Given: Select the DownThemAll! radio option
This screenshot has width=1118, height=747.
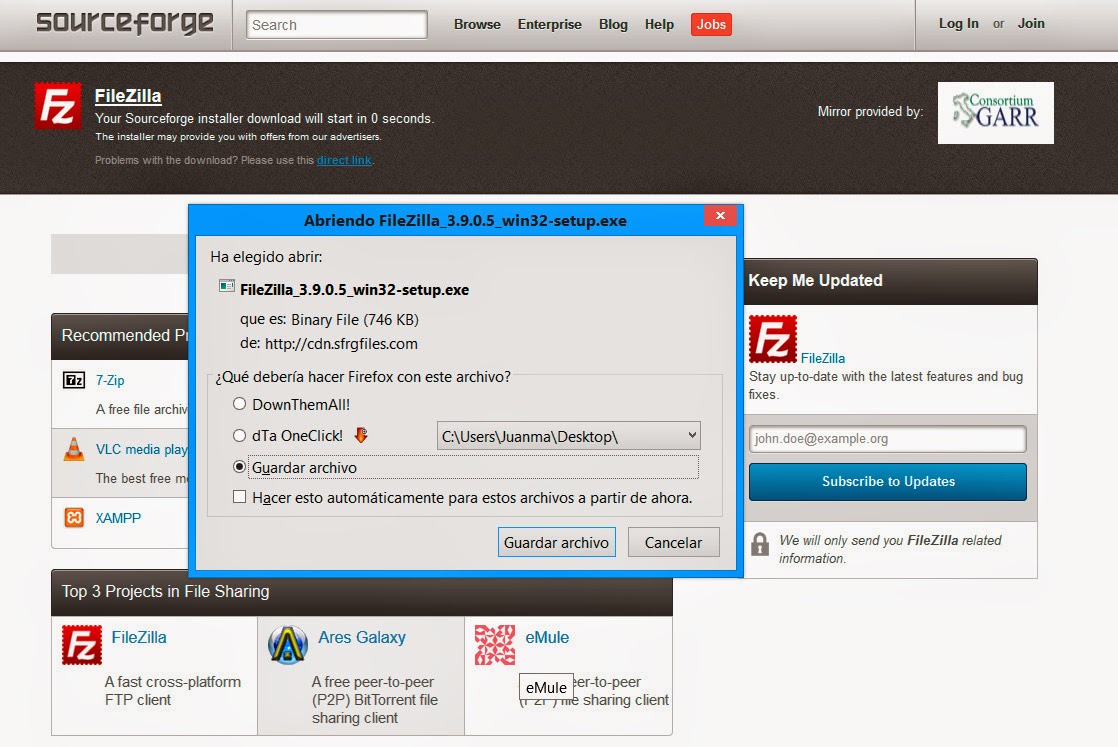Looking at the screenshot, I should click(240, 404).
